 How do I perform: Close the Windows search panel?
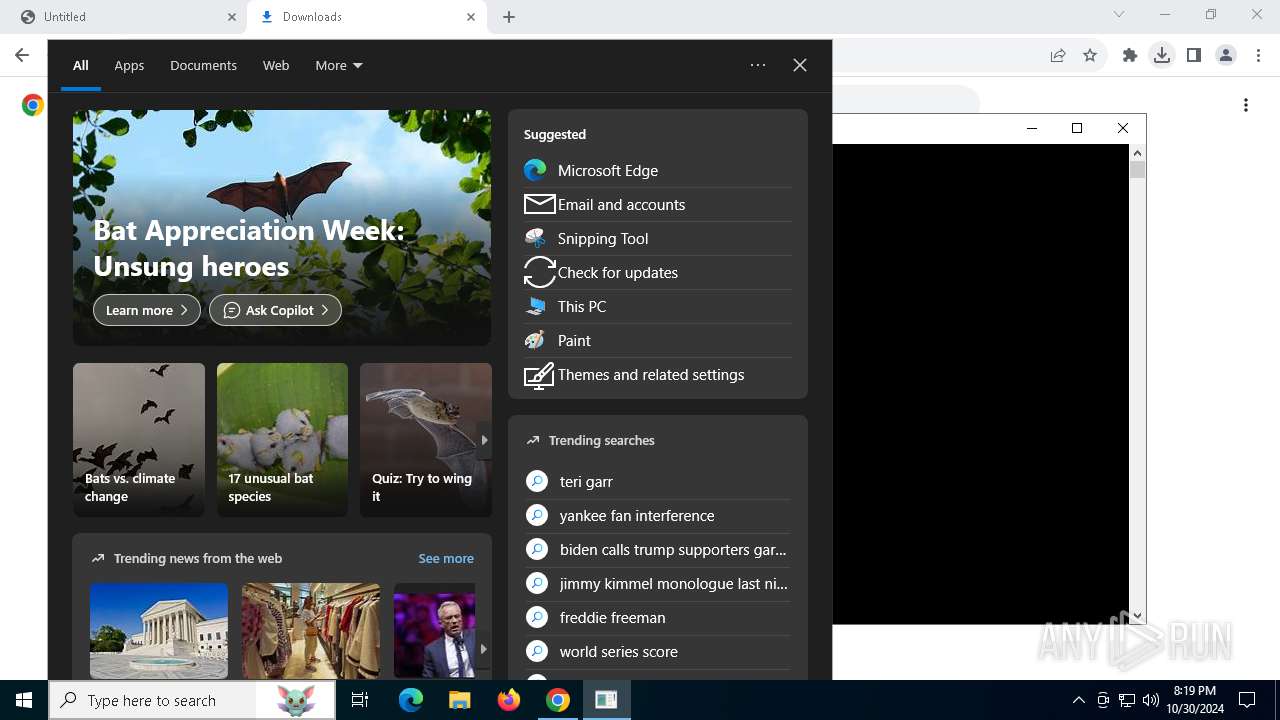coord(800,65)
